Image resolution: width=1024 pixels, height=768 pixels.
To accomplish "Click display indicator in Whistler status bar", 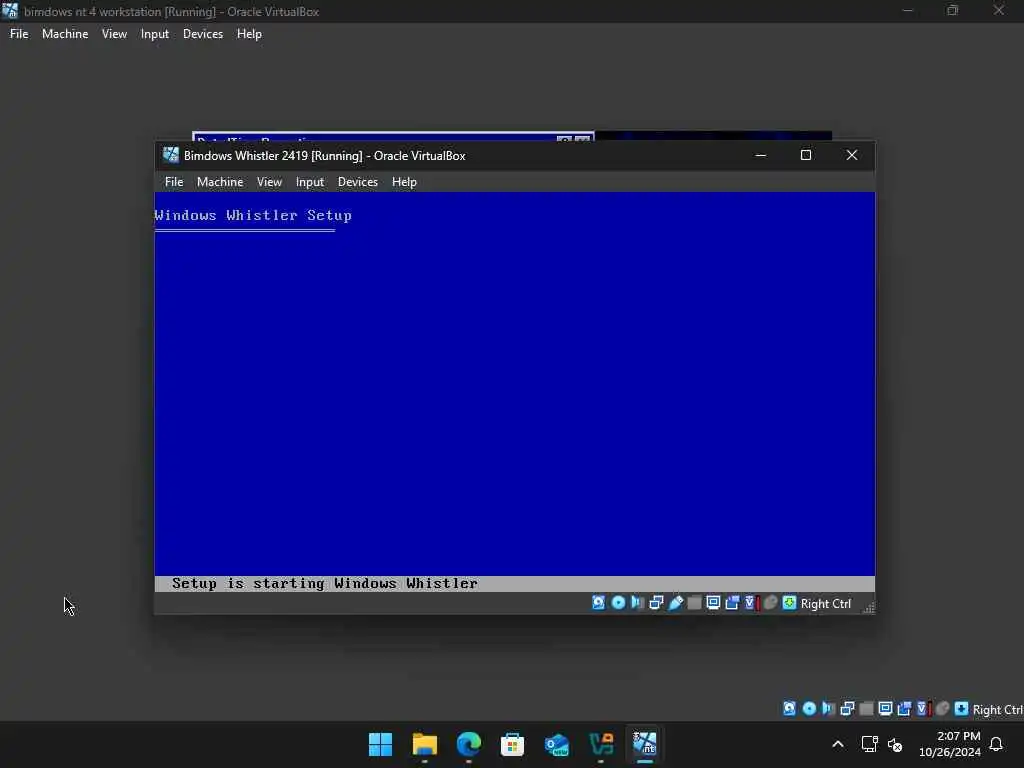I will click(x=713, y=603).
